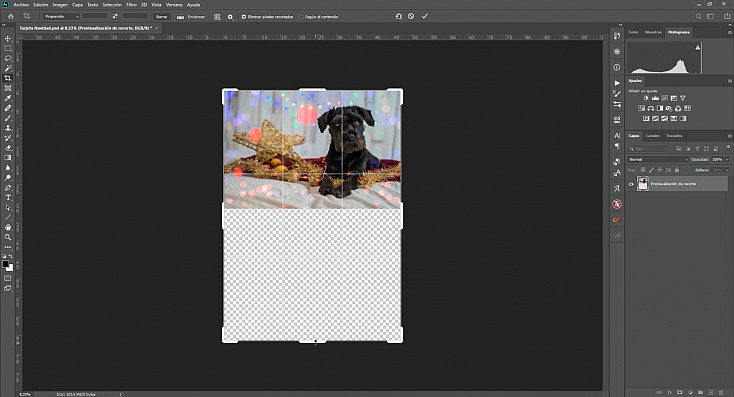Select the Type tool
This screenshot has height=397, width=734.
click(8, 198)
